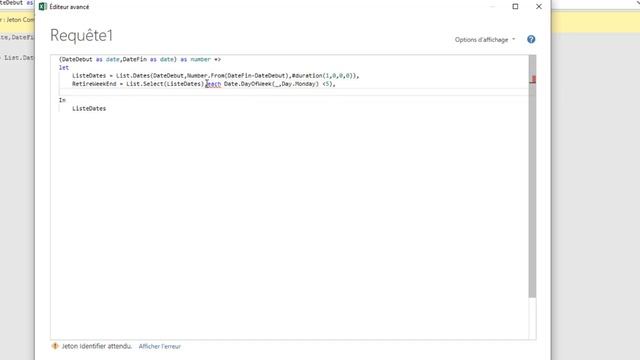Screen dimensions: 640x360
Task: Click the underlined 'each' keyword in the code
Action: pos(213,84)
